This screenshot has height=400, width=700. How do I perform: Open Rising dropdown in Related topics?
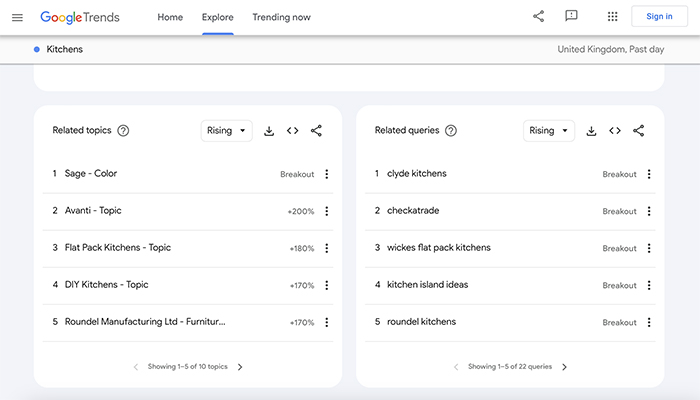[226, 131]
